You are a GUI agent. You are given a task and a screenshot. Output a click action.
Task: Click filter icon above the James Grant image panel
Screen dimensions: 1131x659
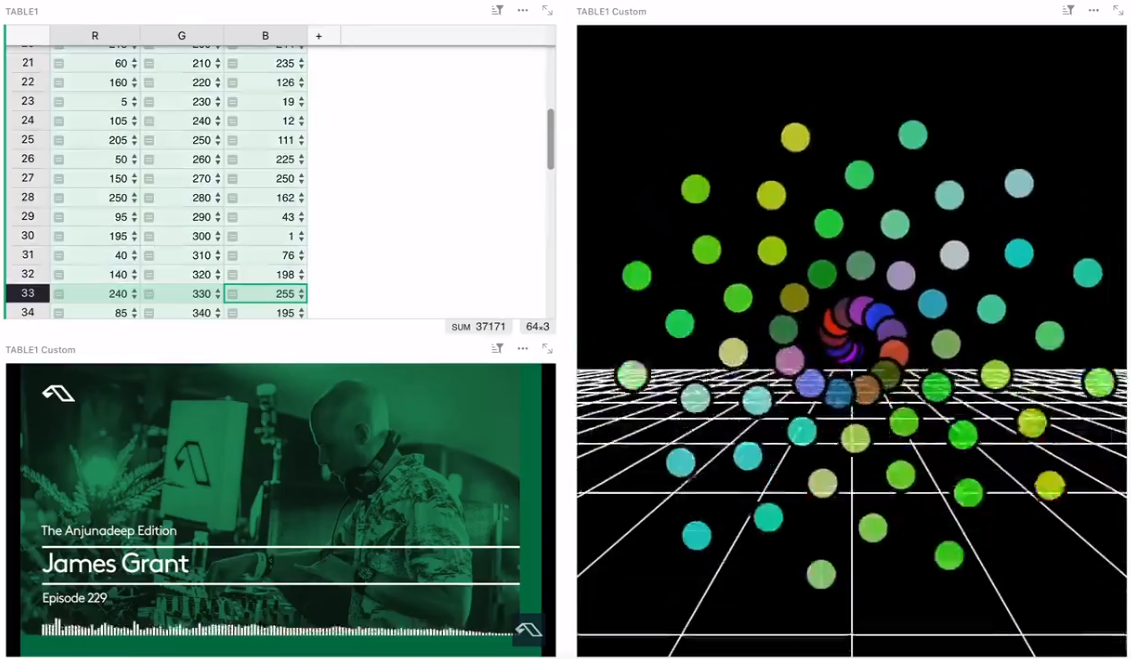497,348
